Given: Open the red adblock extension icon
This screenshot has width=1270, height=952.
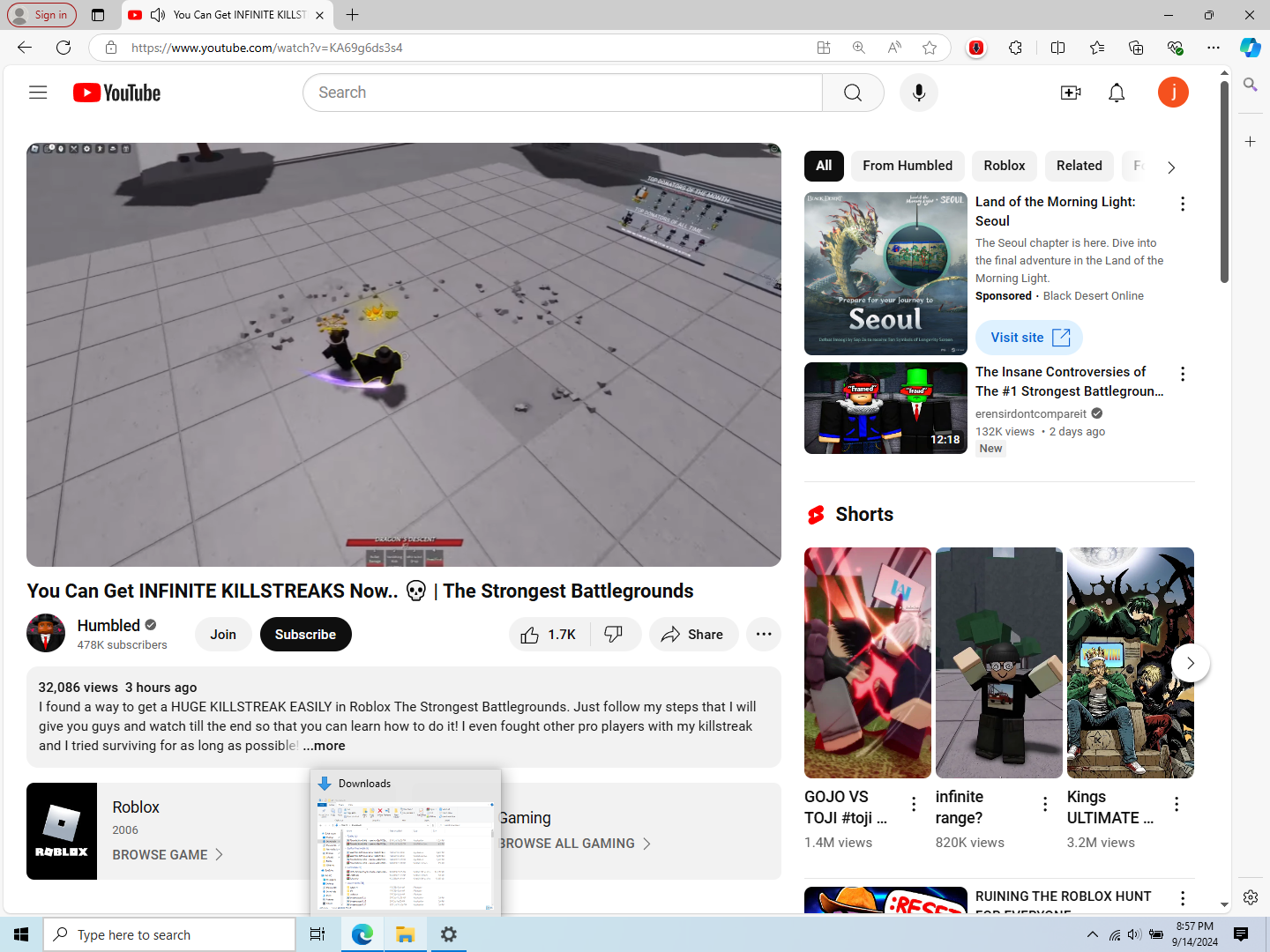Looking at the screenshot, I should (x=976, y=48).
